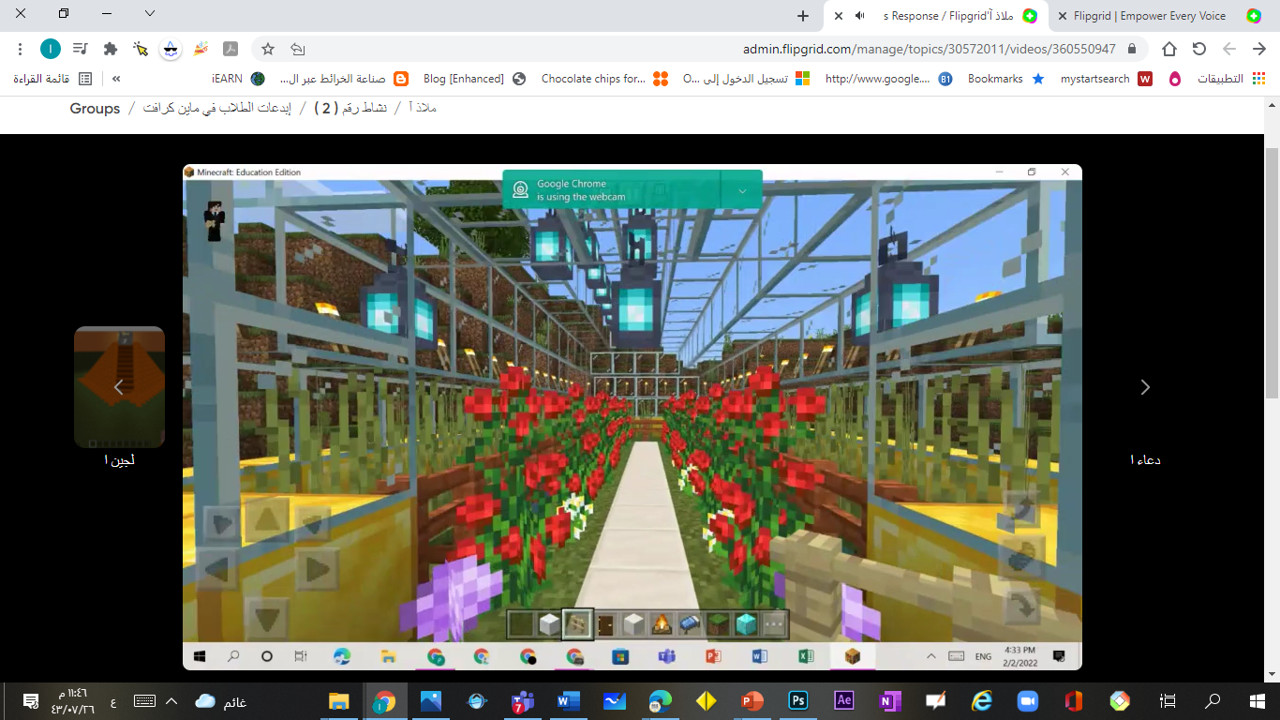
Task: Switch to Chrome on the taskbar
Action: pyautogui.click(x=385, y=701)
